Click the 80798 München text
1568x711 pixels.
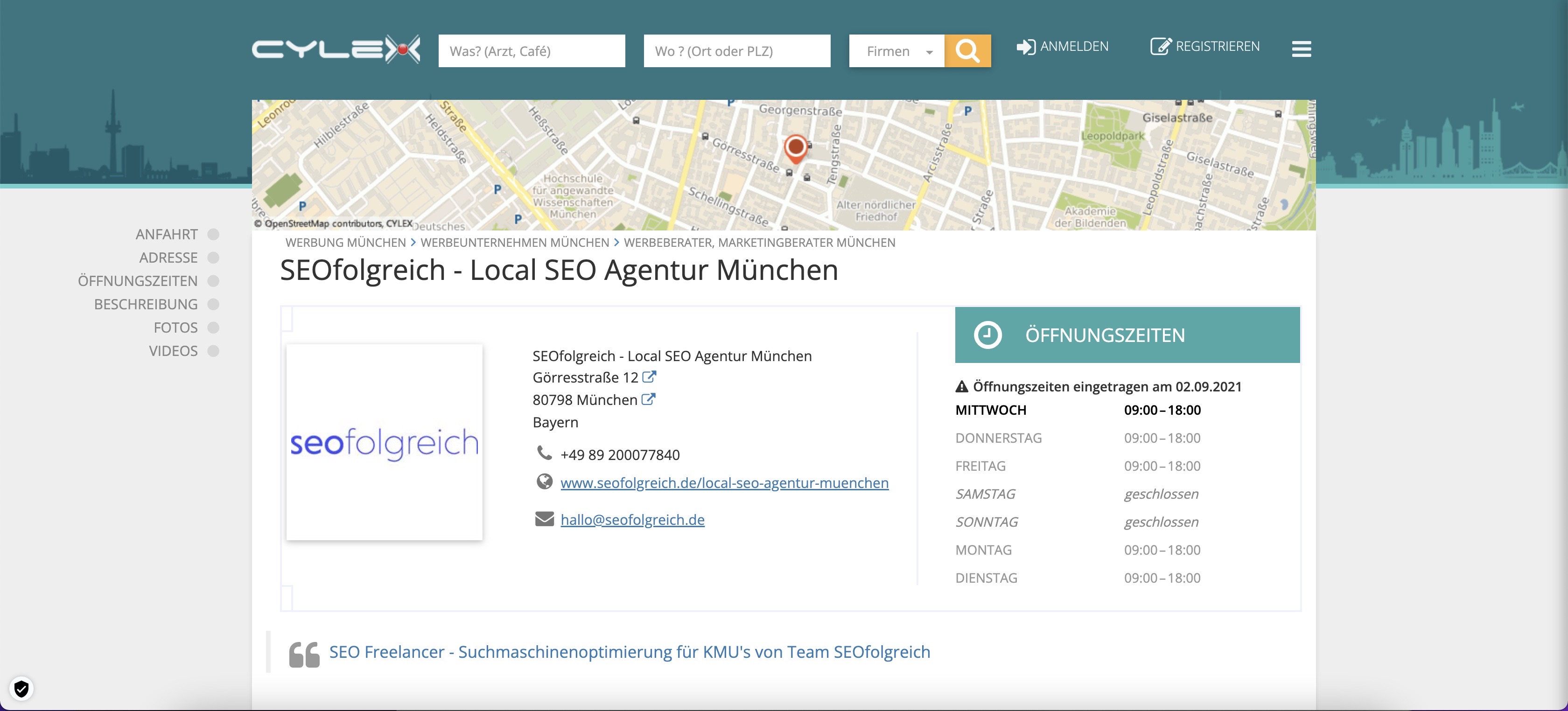point(584,400)
